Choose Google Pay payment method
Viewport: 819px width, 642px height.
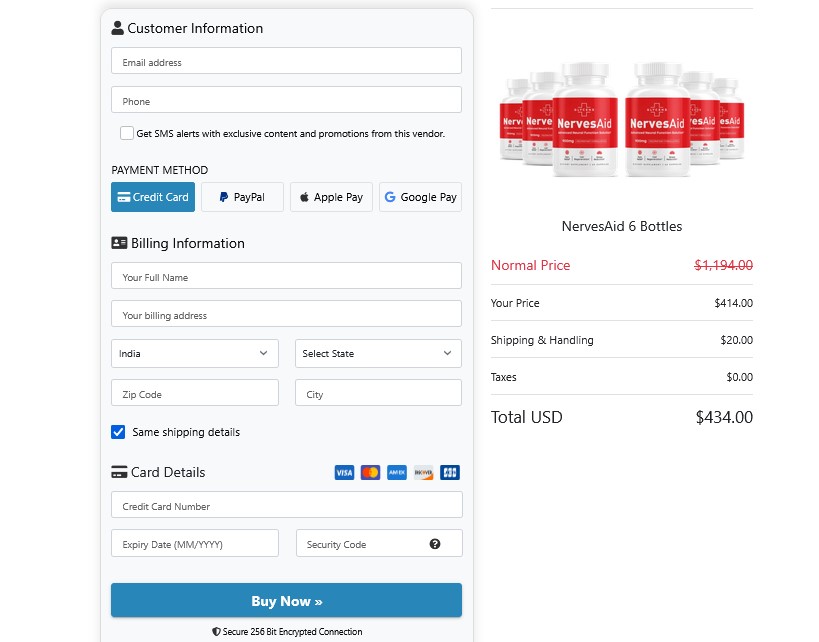tap(420, 197)
